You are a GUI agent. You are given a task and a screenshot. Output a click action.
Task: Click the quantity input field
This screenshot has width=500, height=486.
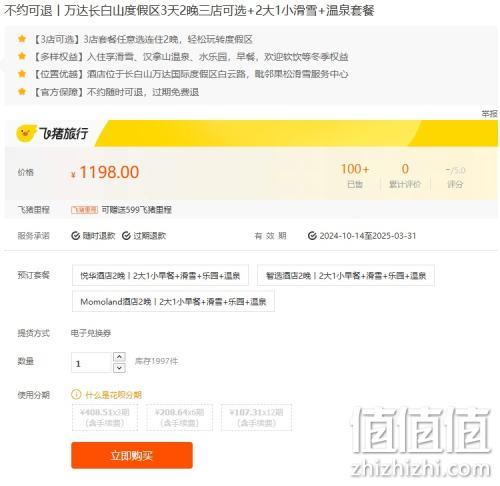(x=92, y=363)
